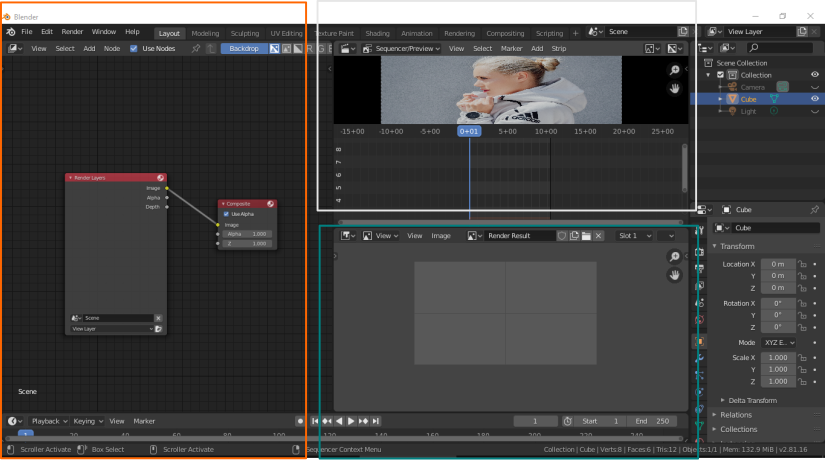This screenshot has height=474, width=825.
Task: Open the Keying dropdown in timeline
Action: click(88, 421)
